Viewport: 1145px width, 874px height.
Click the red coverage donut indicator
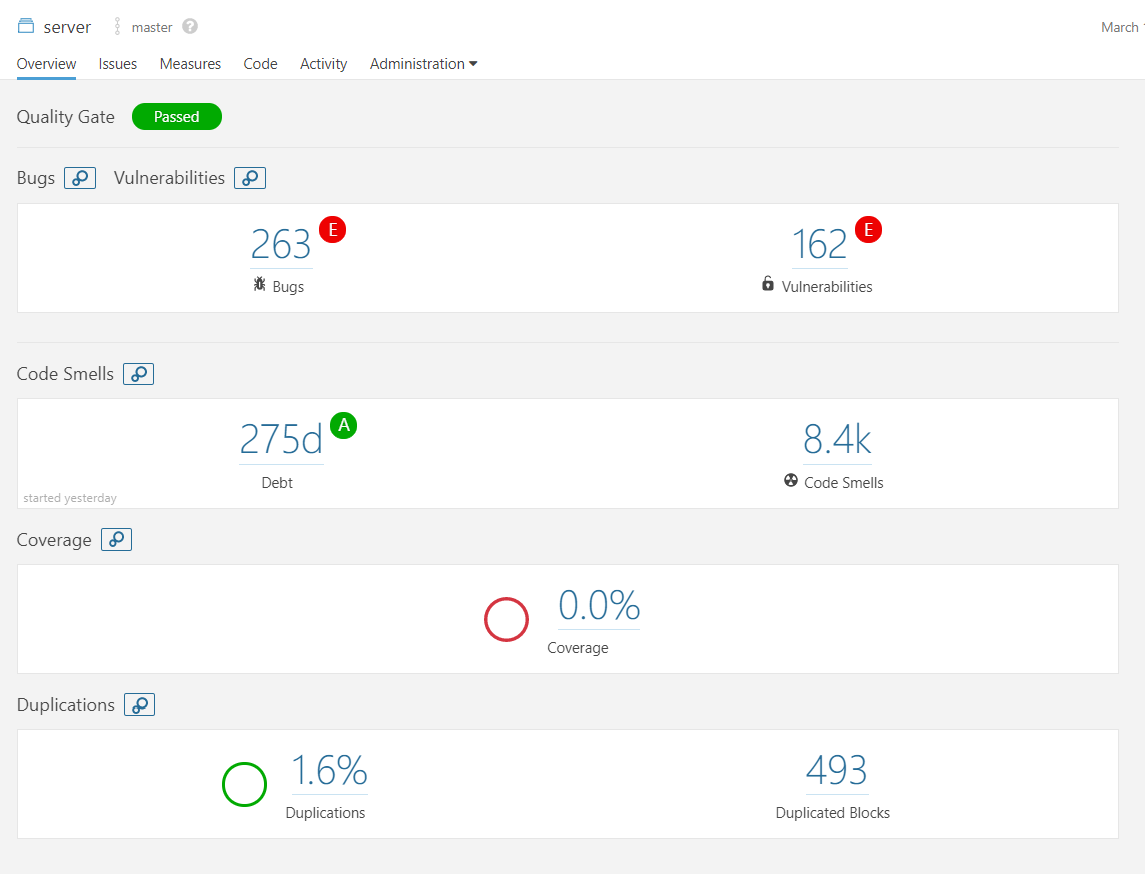506,619
